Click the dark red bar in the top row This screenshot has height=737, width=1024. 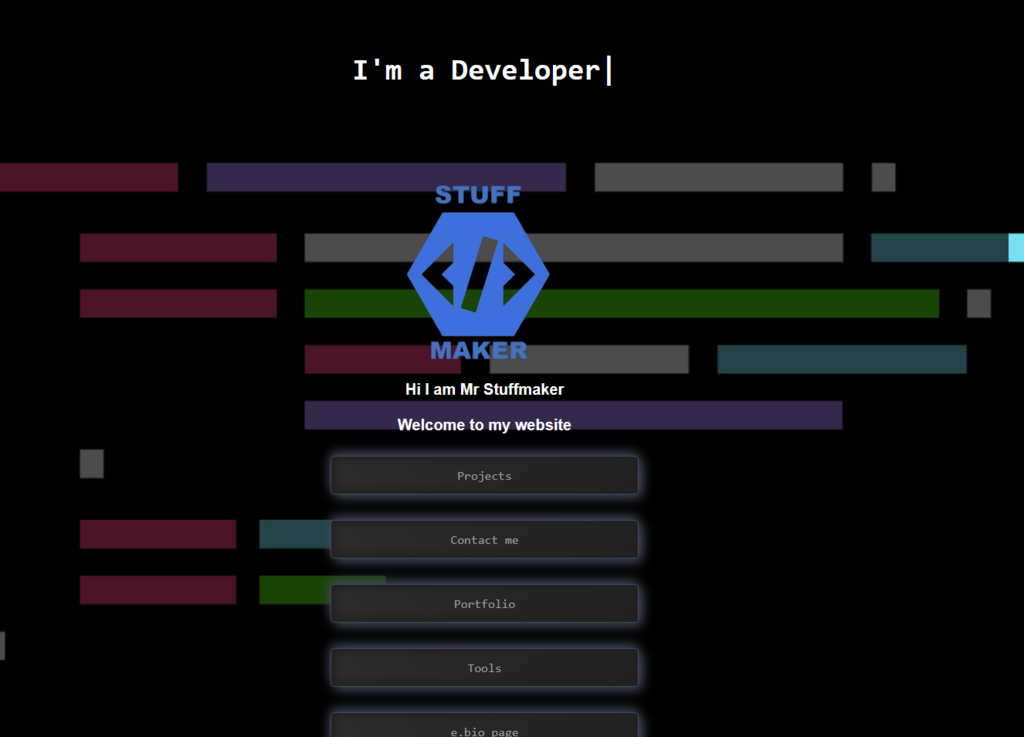tap(88, 177)
